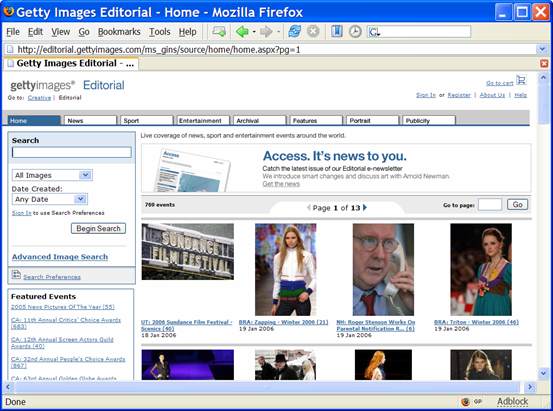The image size is (553, 411).
Task: Open the Help menu
Action: [x=187, y=32]
